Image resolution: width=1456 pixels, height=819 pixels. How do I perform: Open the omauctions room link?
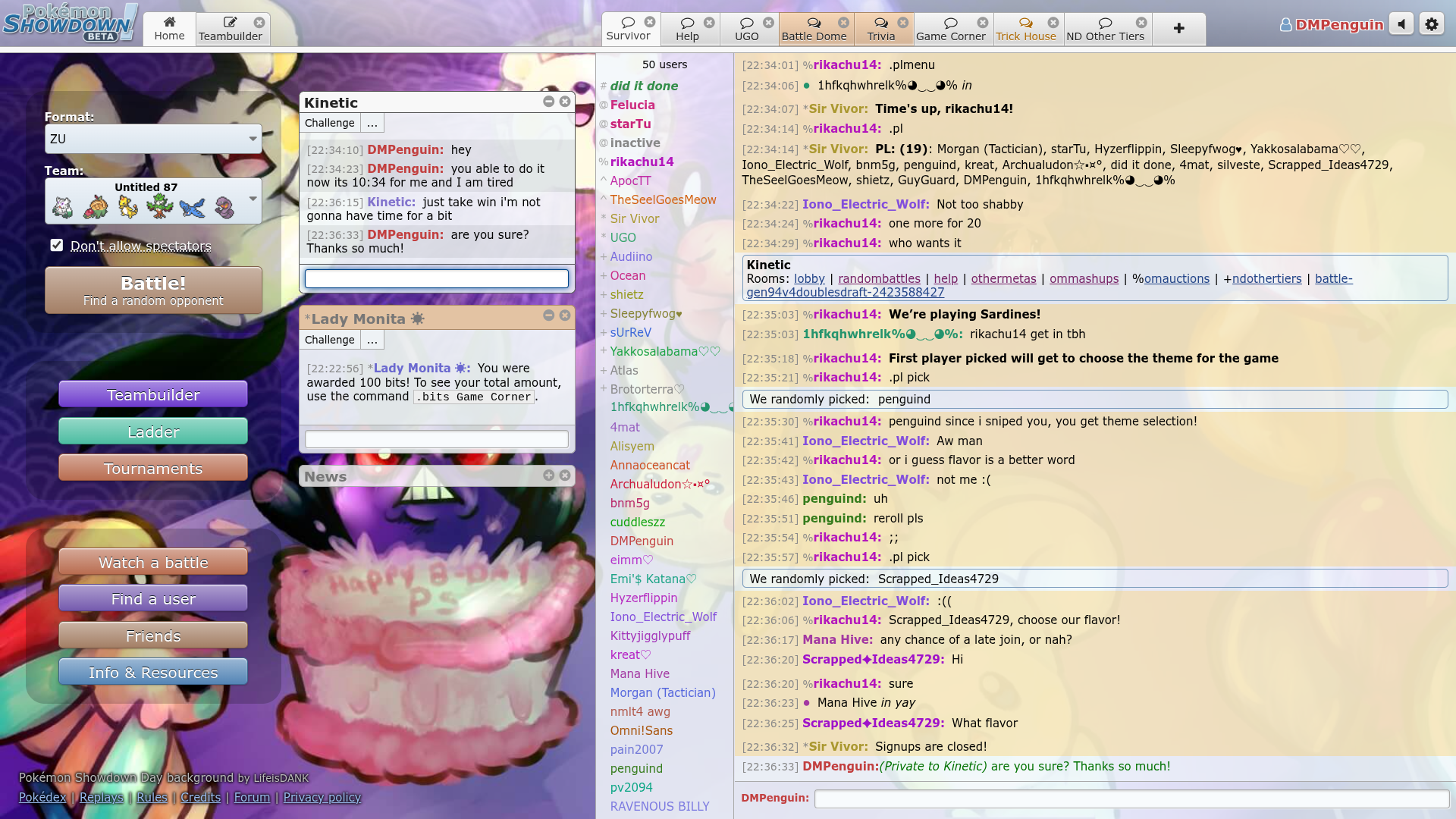pyautogui.click(x=1176, y=278)
